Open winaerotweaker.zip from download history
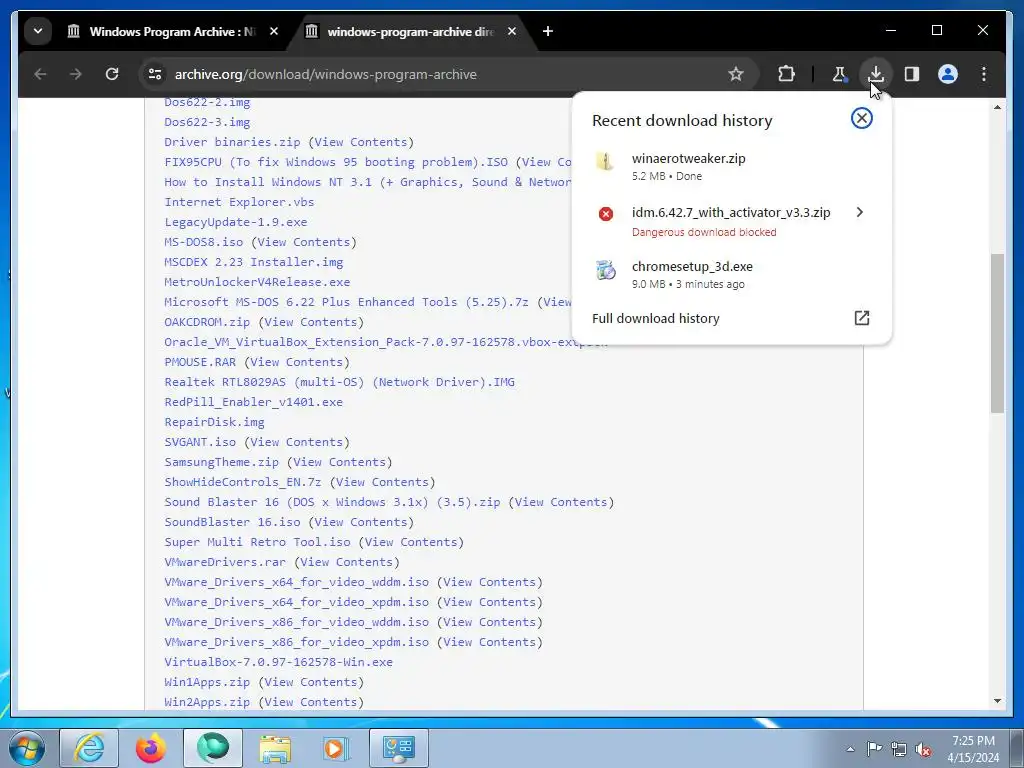The image size is (1024, 768). 688,159
